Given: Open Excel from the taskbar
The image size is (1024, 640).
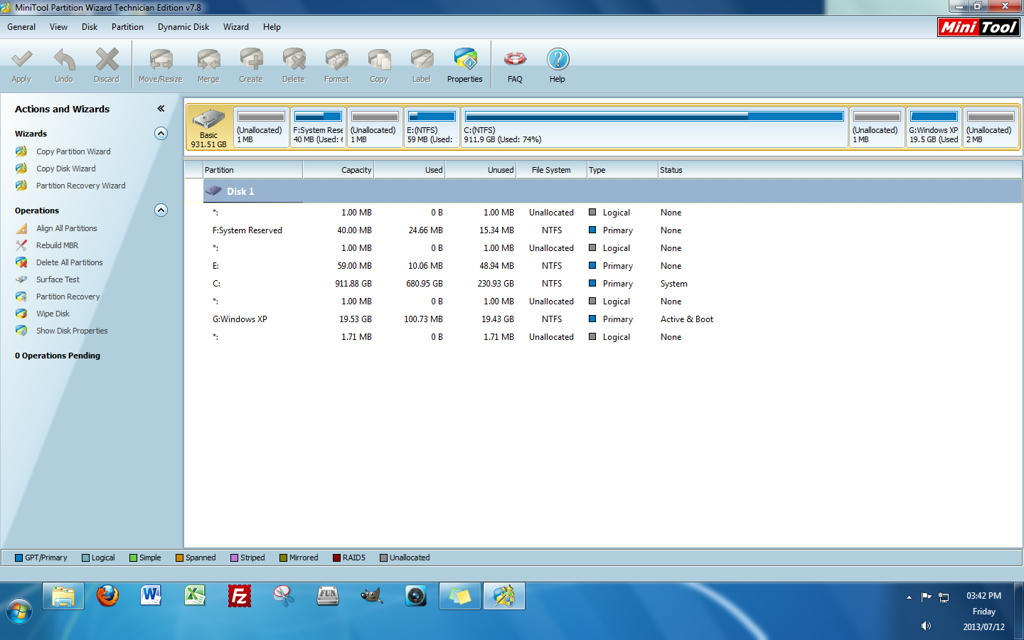Looking at the screenshot, I should click(195, 596).
